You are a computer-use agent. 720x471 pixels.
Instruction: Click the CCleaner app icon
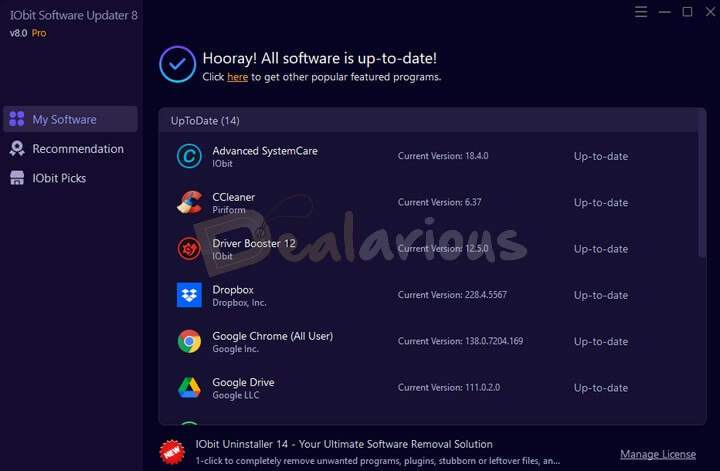[189, 202]
